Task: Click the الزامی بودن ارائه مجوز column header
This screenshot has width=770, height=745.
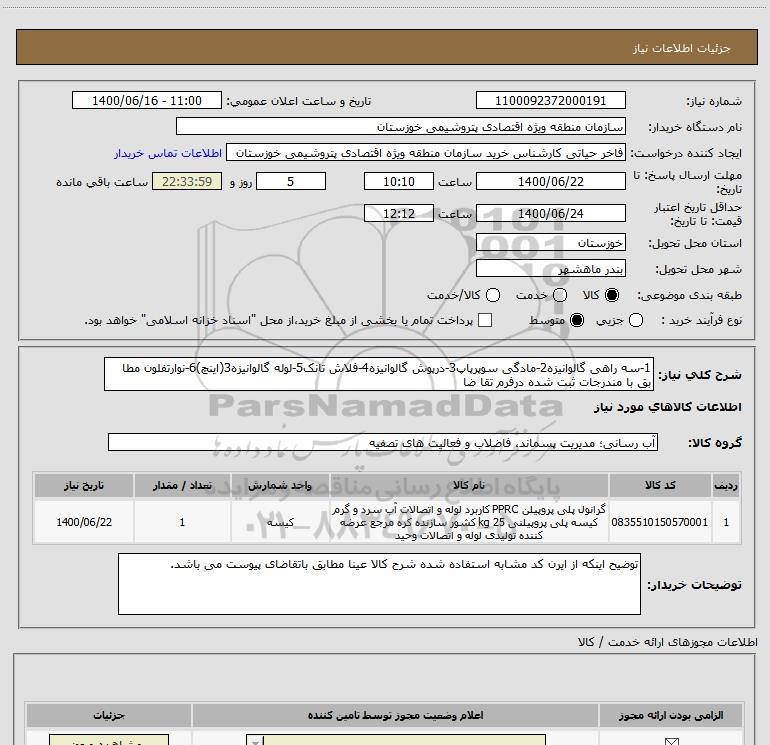Action: point(671,716)
